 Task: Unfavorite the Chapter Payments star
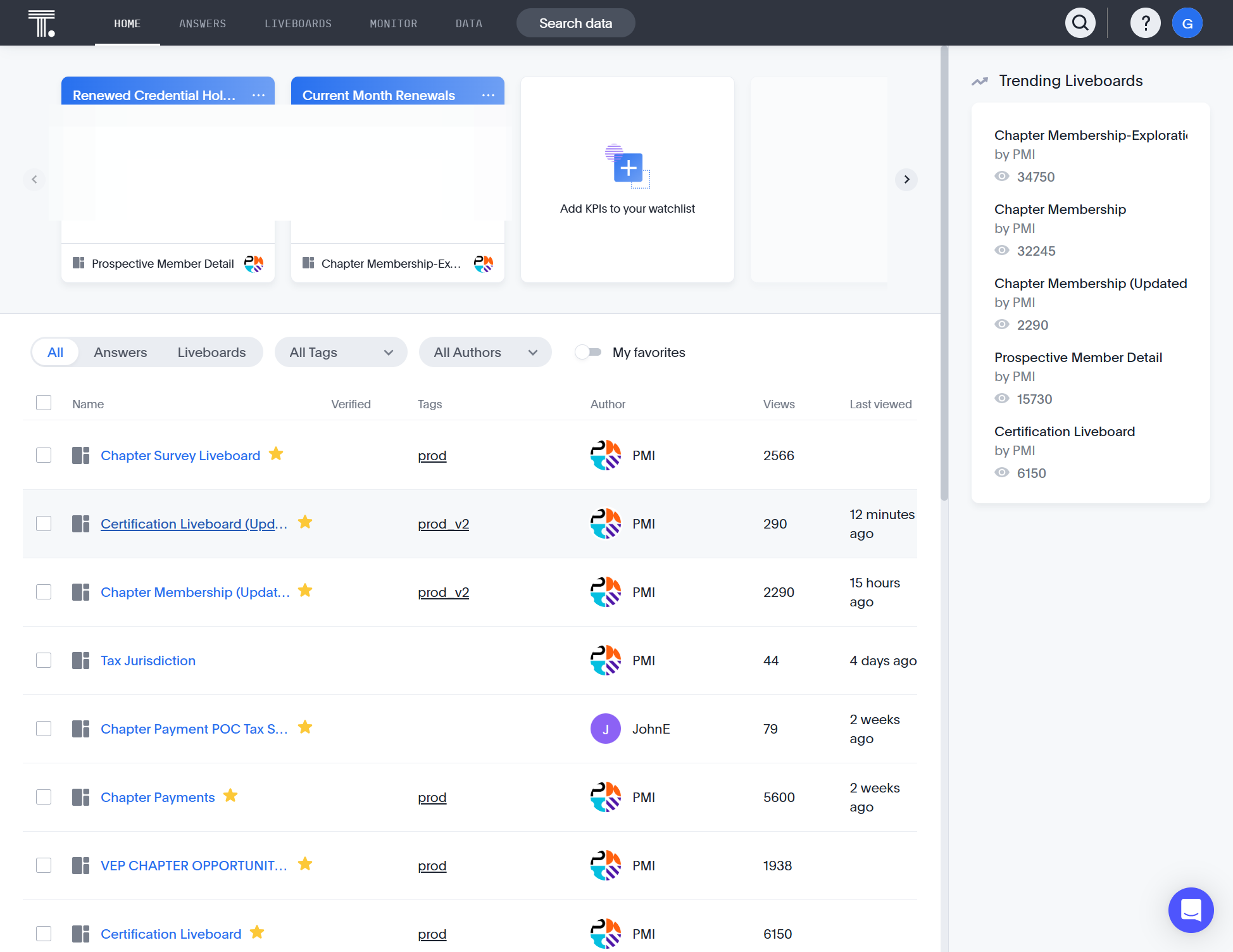pos(230,796)
